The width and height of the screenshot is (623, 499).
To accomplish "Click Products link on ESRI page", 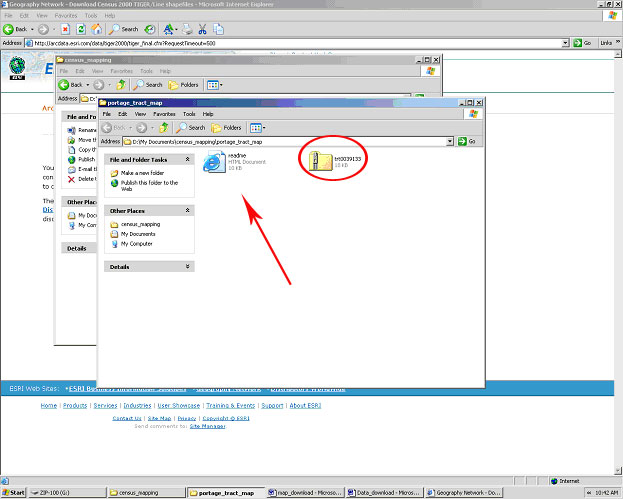I will pos(75,406).
